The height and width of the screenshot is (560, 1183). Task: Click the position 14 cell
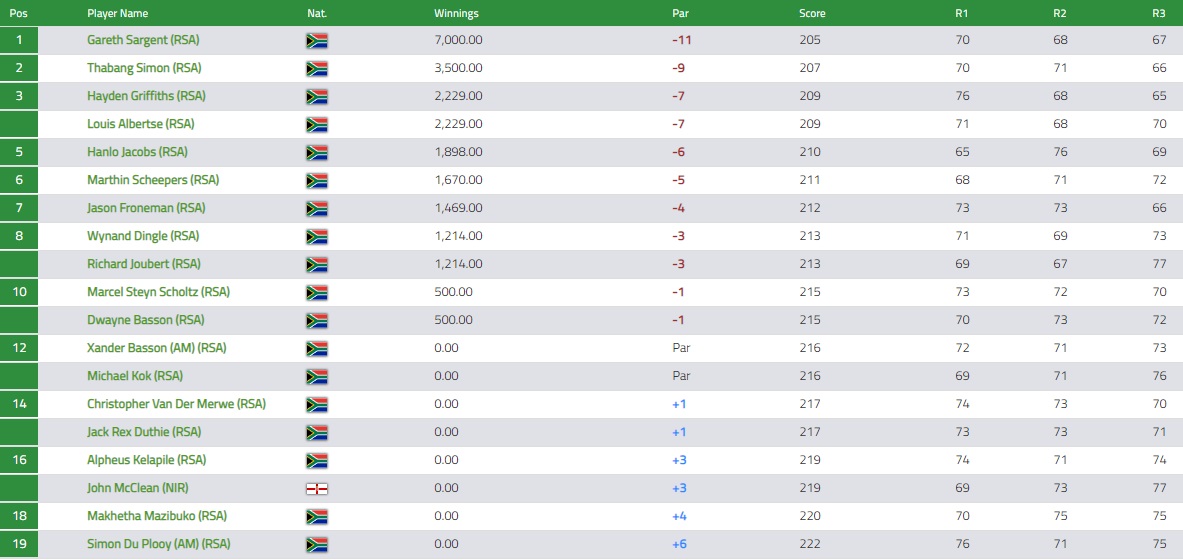pos(19,404)
